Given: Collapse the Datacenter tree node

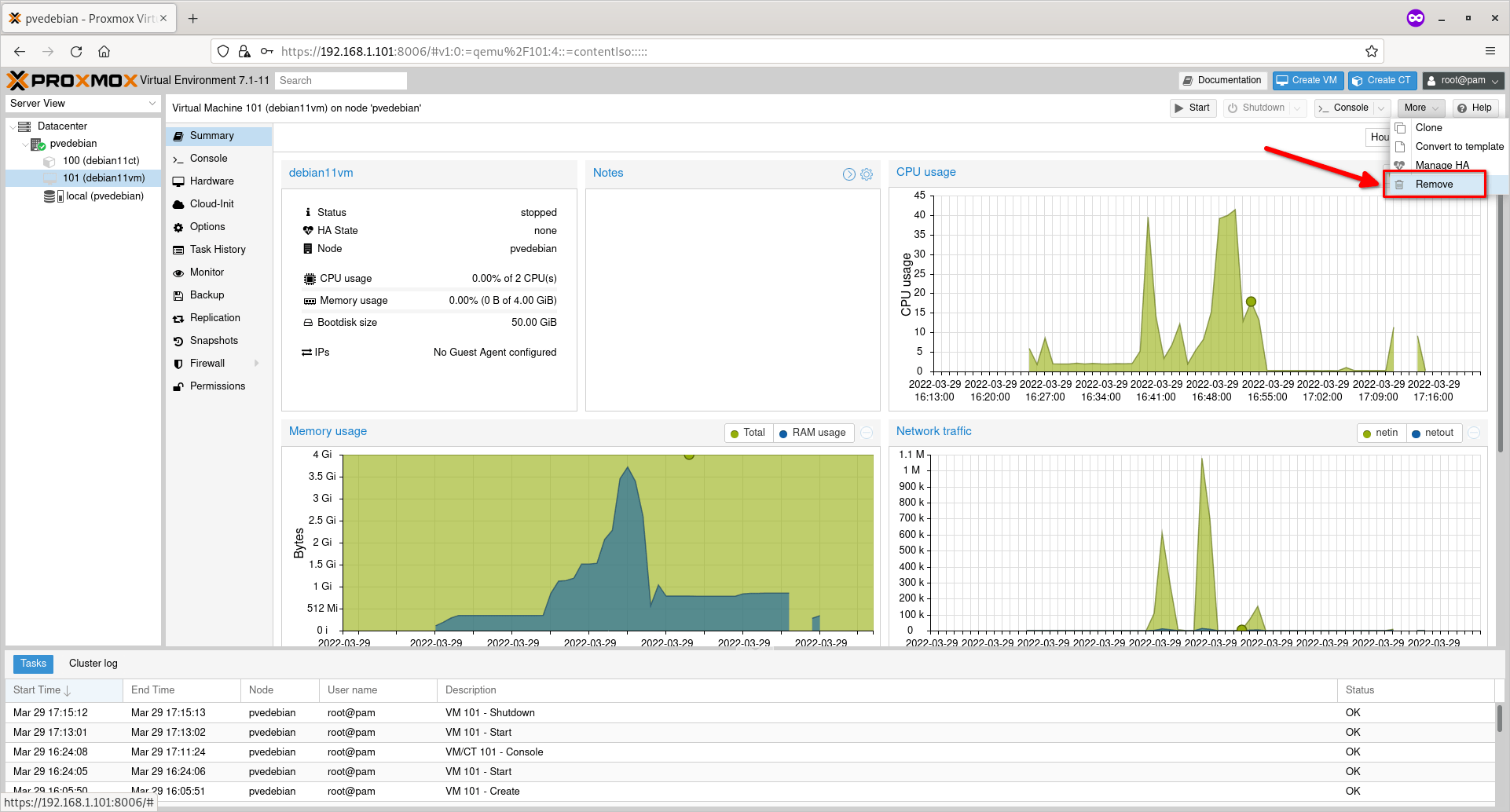Looking at the screenshot, I should click(x=12, y=126).
